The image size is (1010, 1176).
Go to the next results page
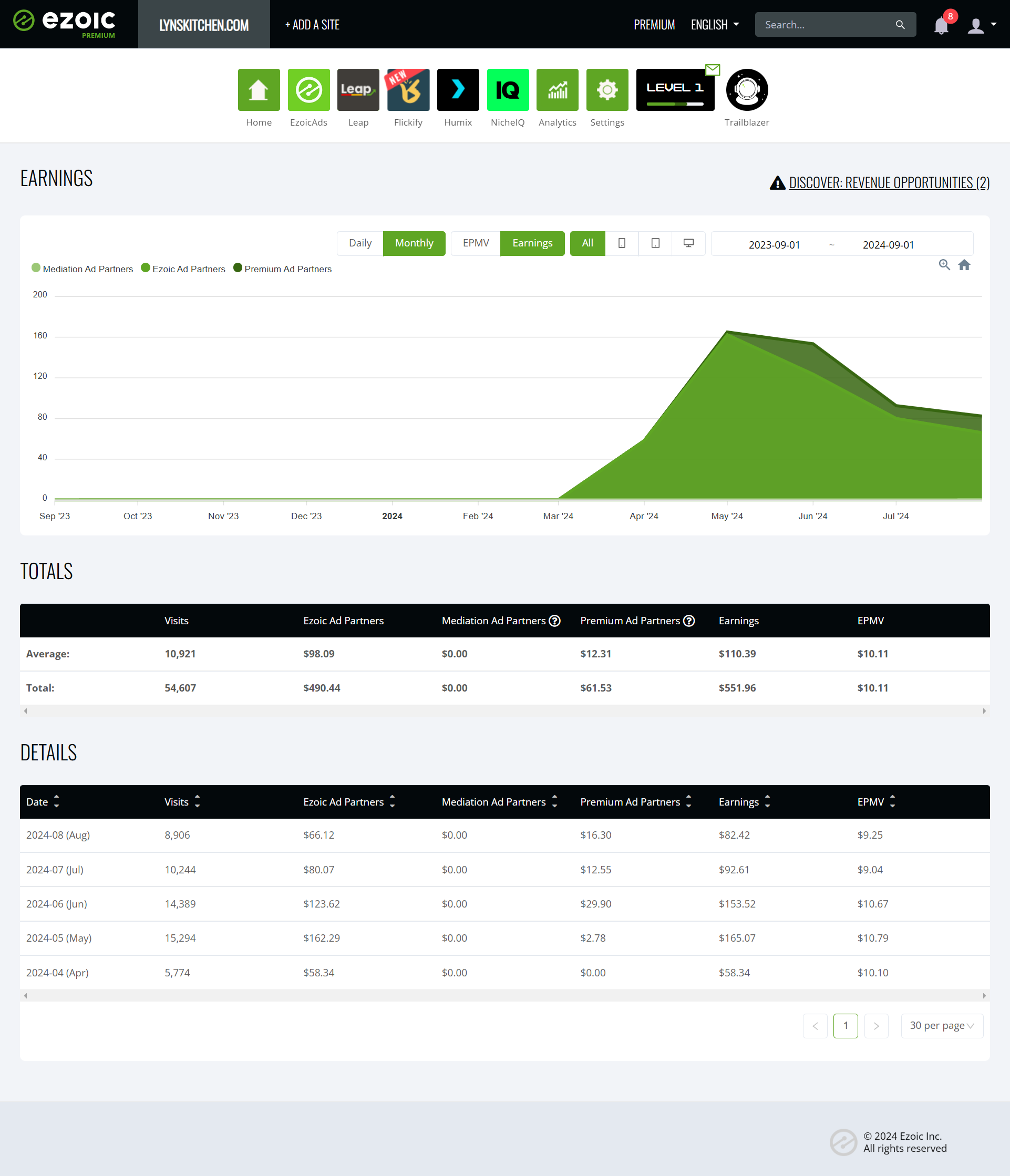876,1026
